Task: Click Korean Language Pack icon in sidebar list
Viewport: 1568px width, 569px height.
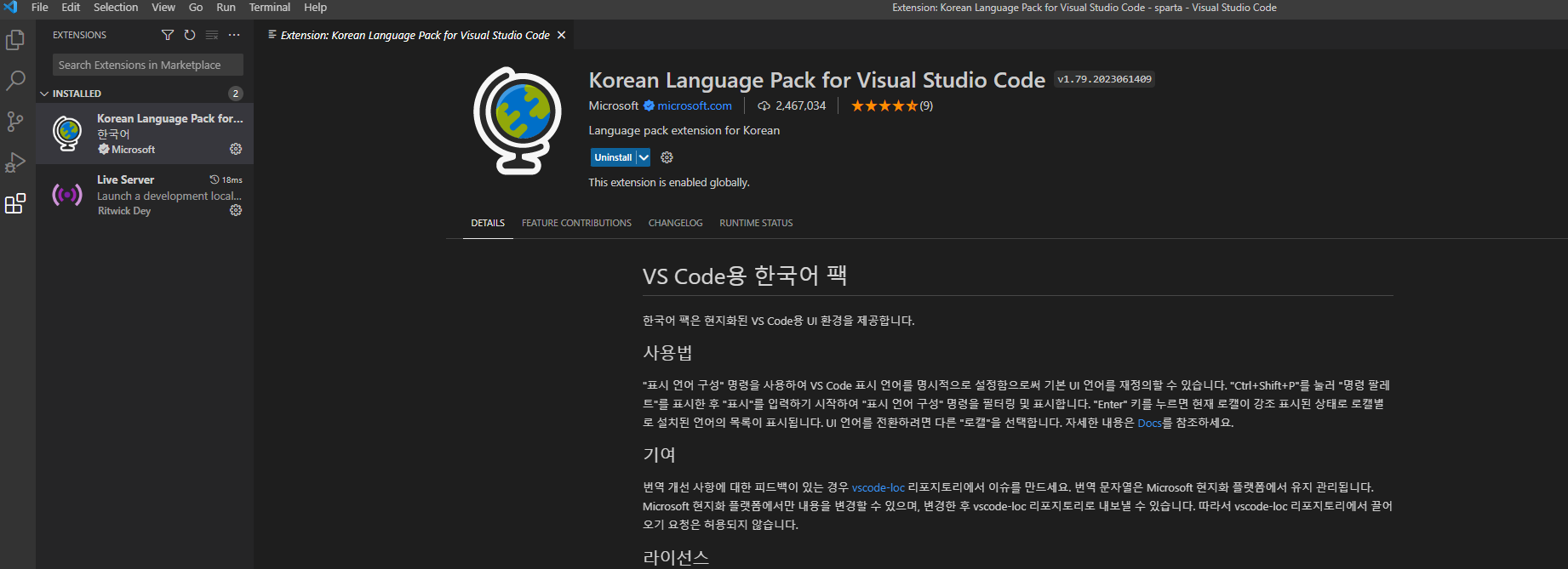Action: (x=67, y=134)
